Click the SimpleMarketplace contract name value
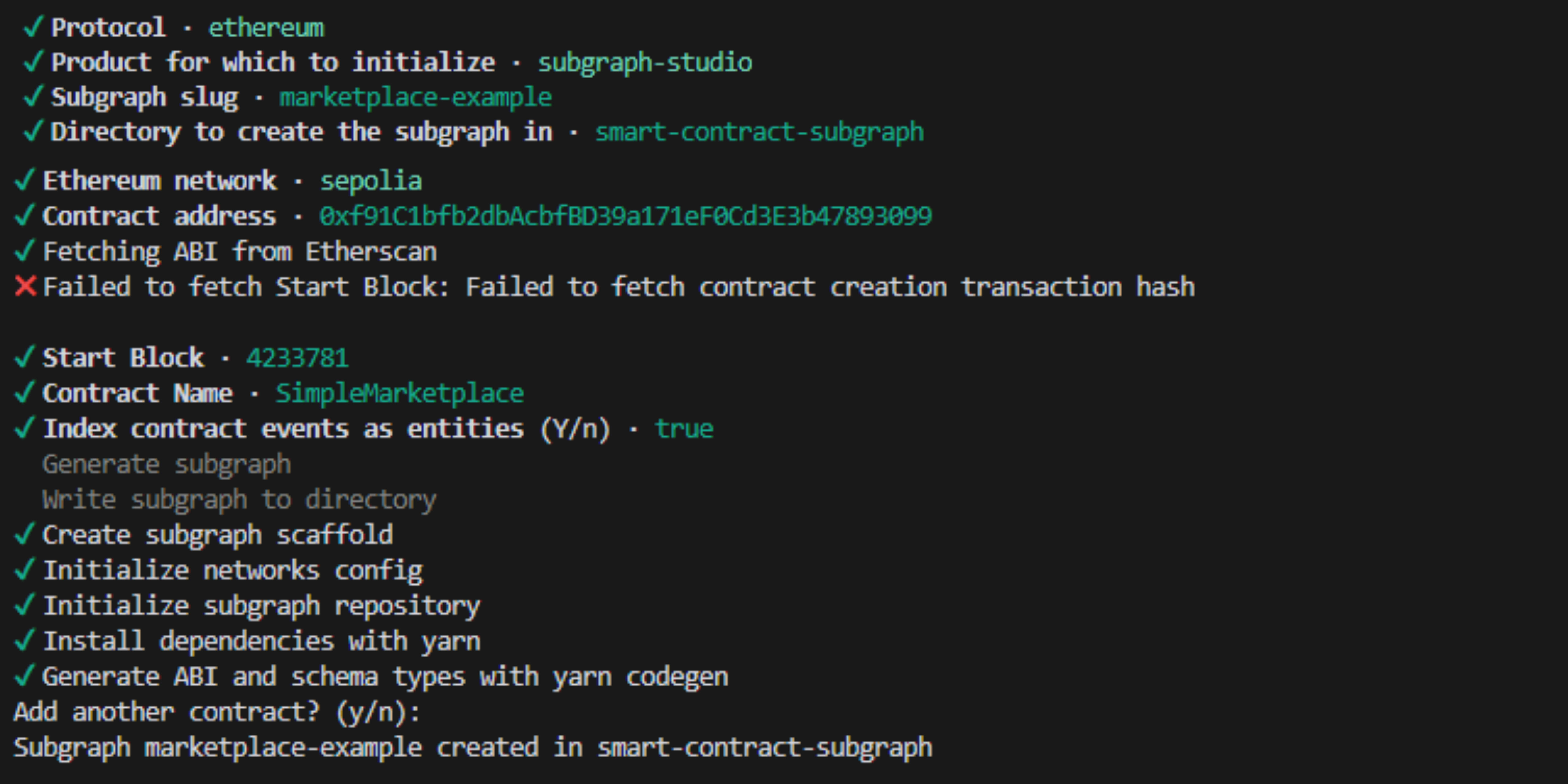 tap(399, 393)
